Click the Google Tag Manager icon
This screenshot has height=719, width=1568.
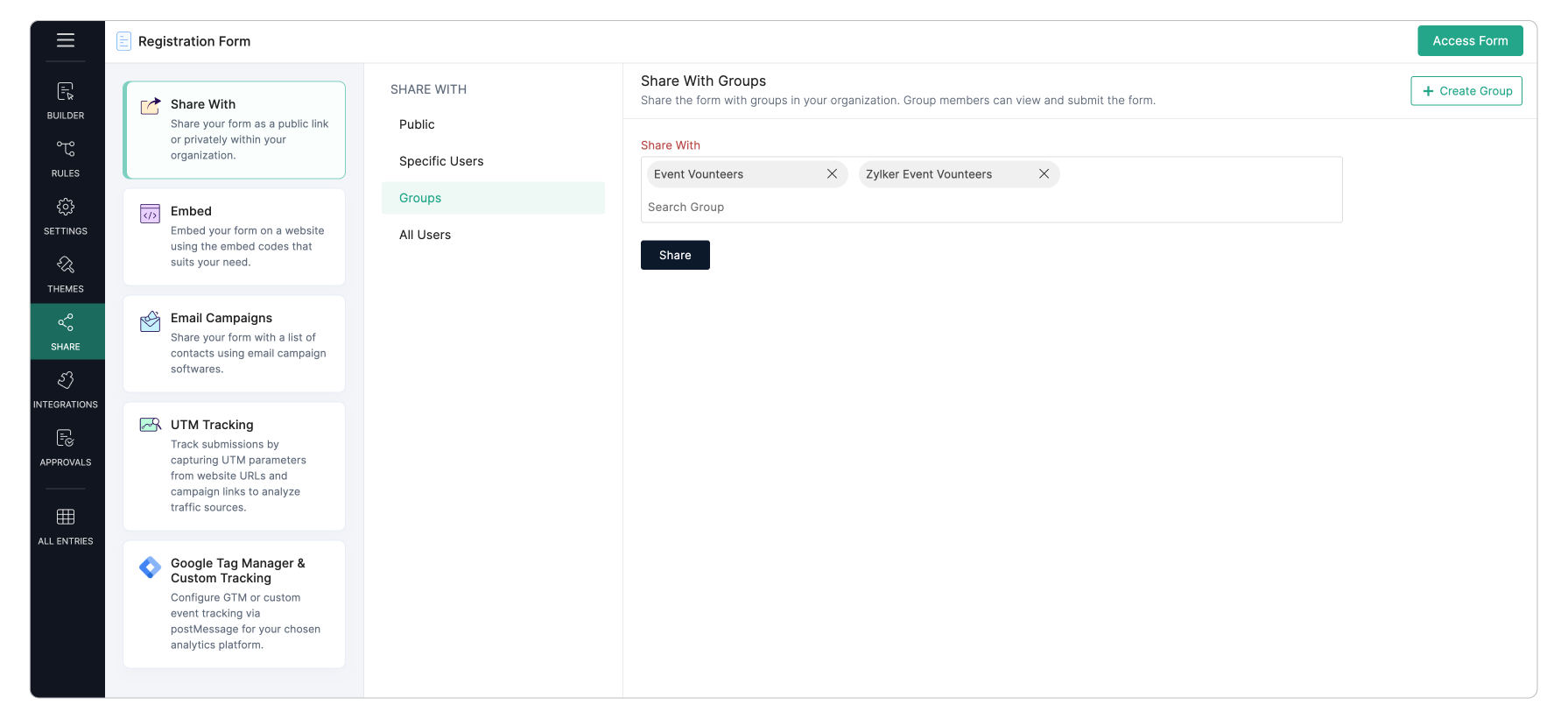(151, 567)
